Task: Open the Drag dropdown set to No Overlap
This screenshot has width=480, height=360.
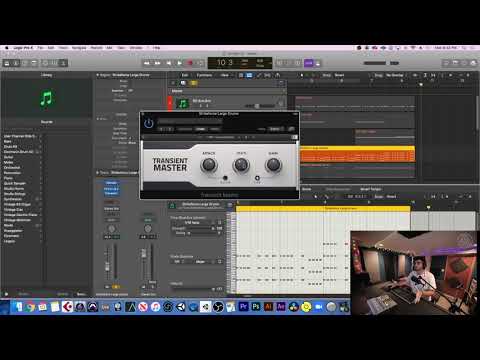Action: click(395, 75)
